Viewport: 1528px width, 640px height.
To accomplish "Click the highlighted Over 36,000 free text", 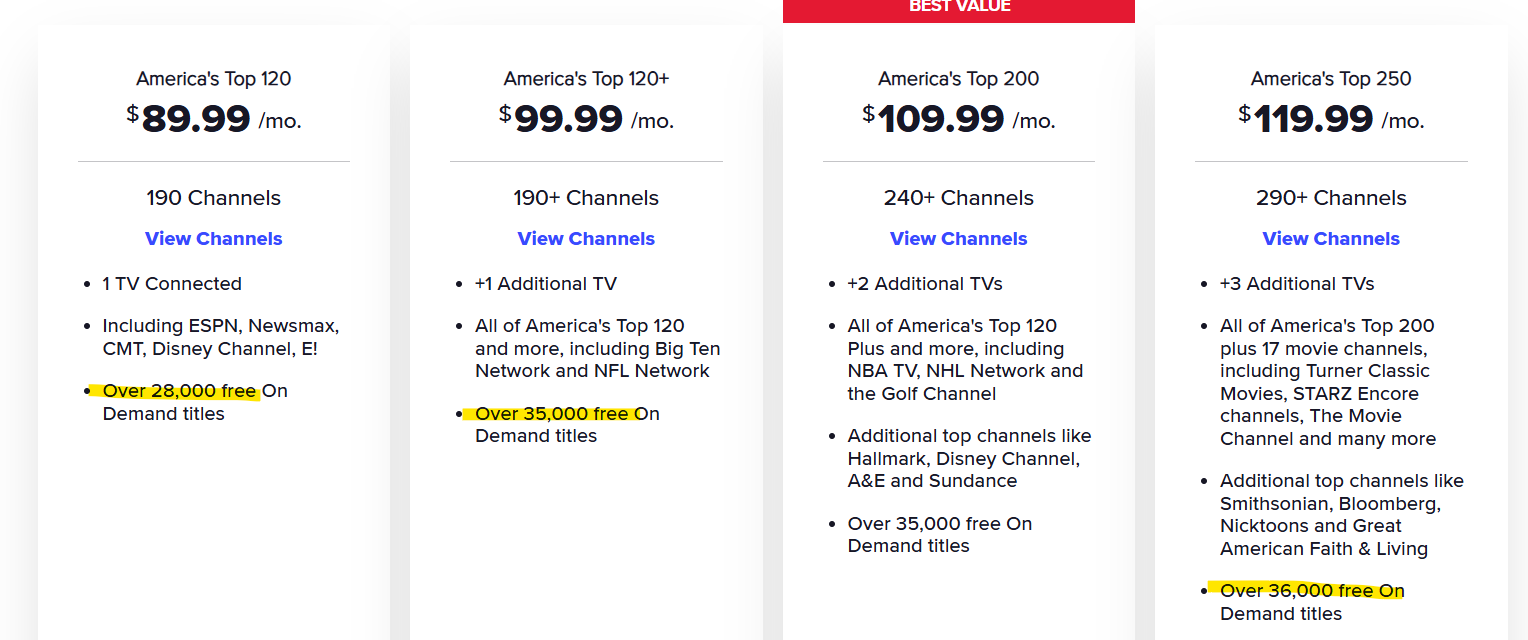I will [1297, 591].
